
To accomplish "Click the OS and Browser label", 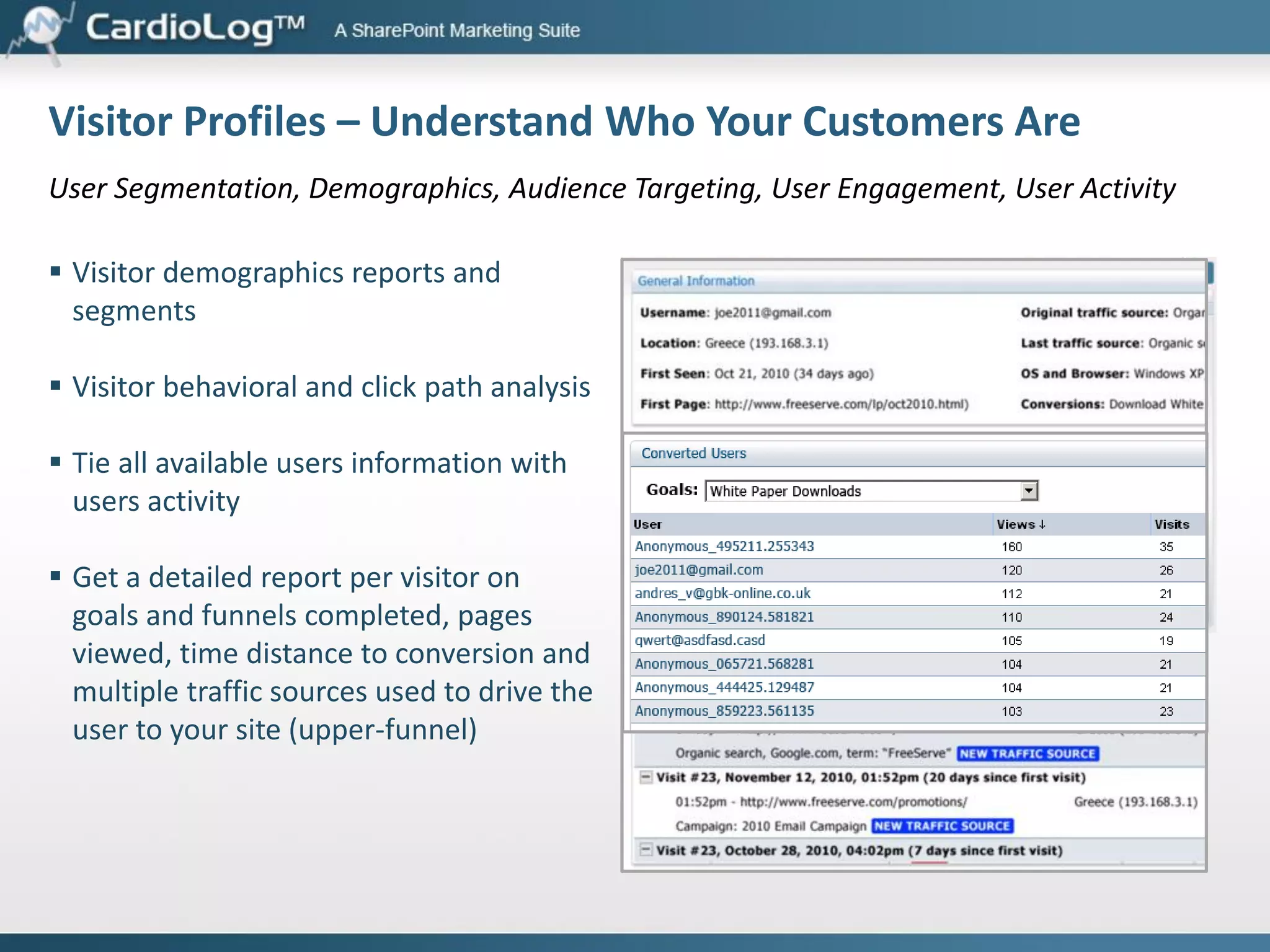I will click(x=1075, y=374).
